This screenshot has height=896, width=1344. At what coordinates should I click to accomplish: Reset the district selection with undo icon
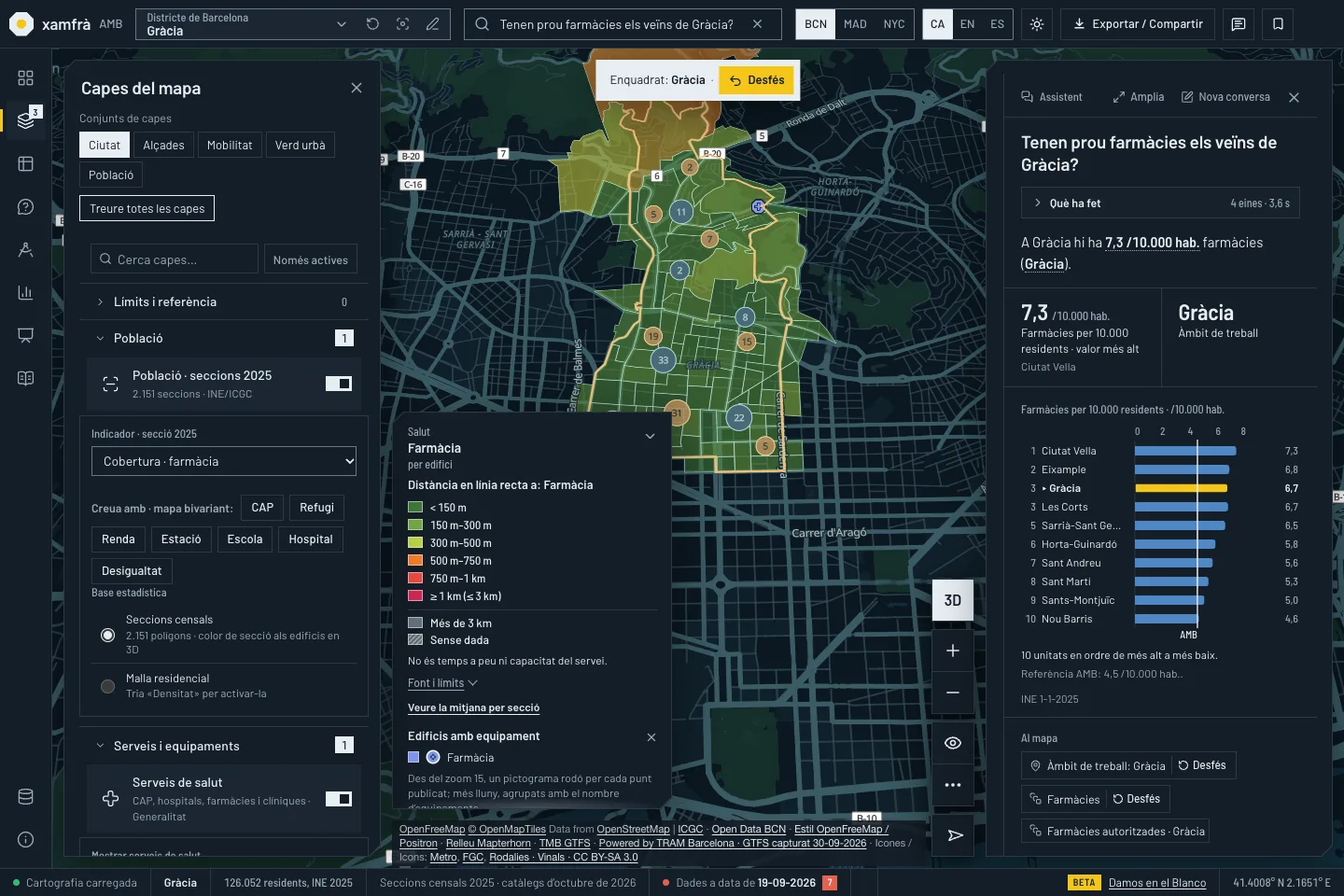click(x=372, y=24)
